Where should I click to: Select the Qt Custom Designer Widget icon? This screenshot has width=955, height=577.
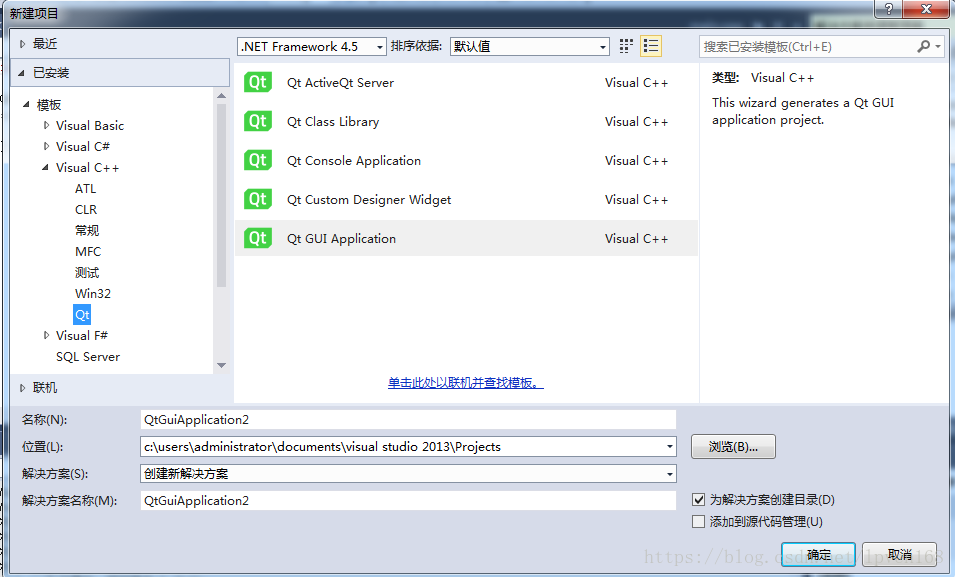click(258, 199)
